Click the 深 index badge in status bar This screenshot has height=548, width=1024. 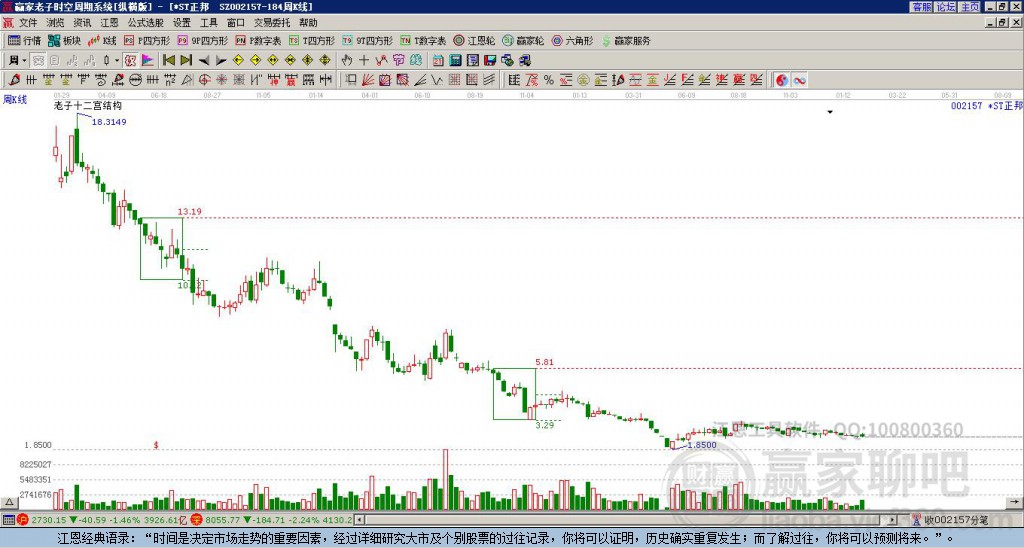pos(197,520)
